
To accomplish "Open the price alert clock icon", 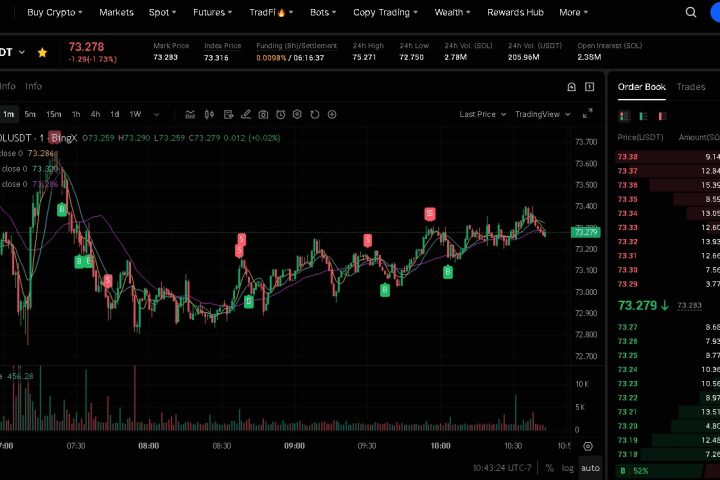I will tap(281, 114).
